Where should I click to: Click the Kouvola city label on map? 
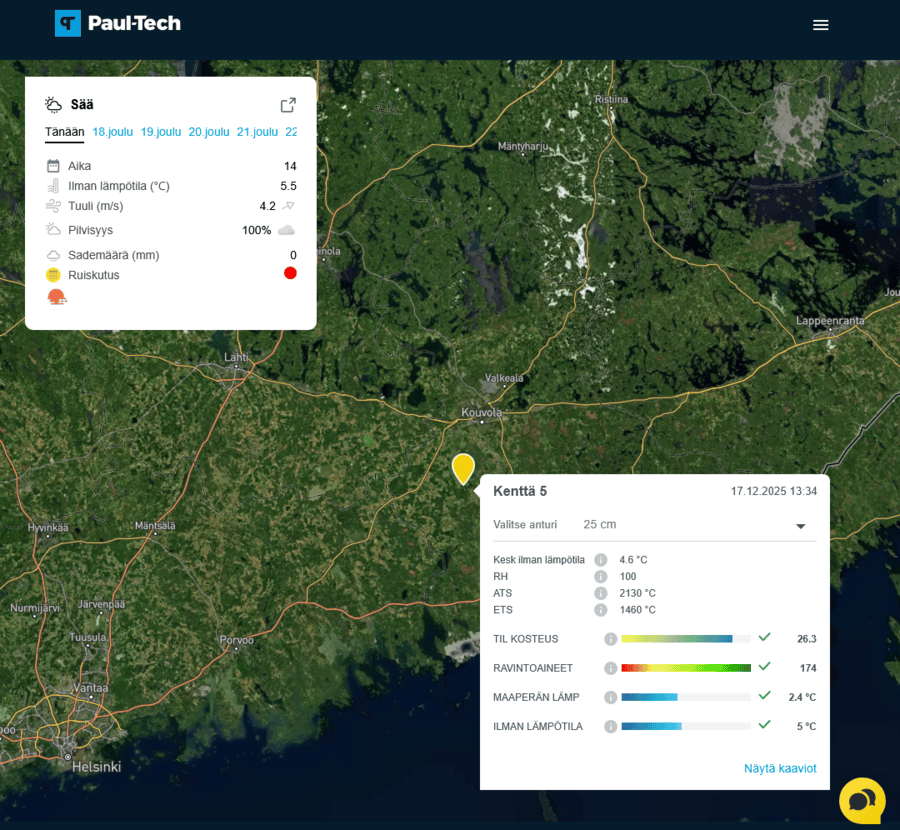tap(481, 412)
